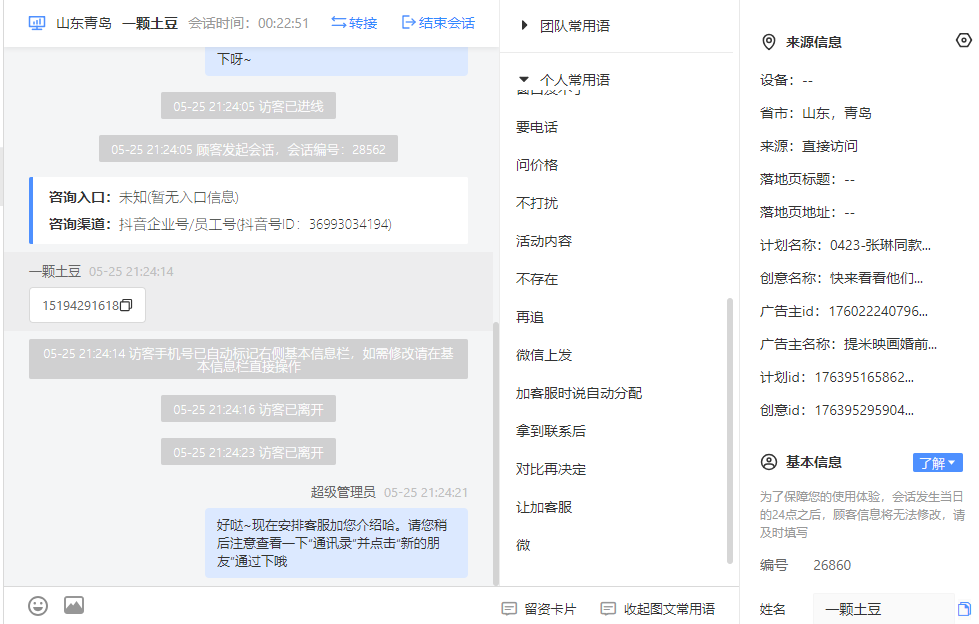This screenshot has height=624, width=979.
Task: Click the 计划名称 0423-张琳同款 value
Action: (880, 245)
